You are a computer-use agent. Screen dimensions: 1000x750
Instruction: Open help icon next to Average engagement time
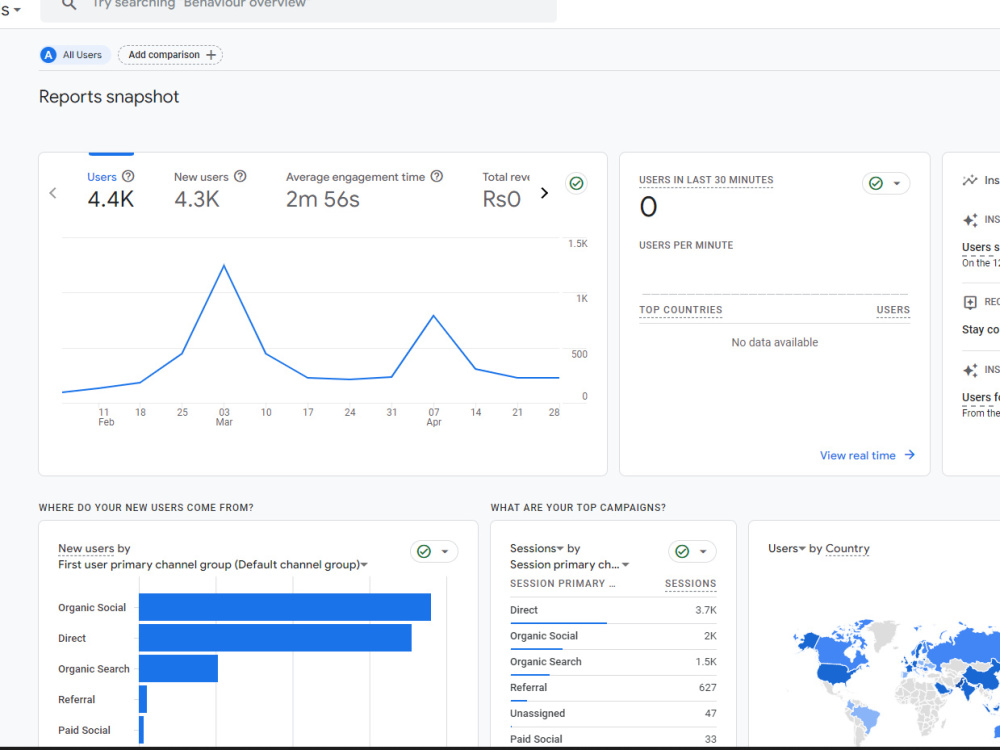(x=437, y=176)
